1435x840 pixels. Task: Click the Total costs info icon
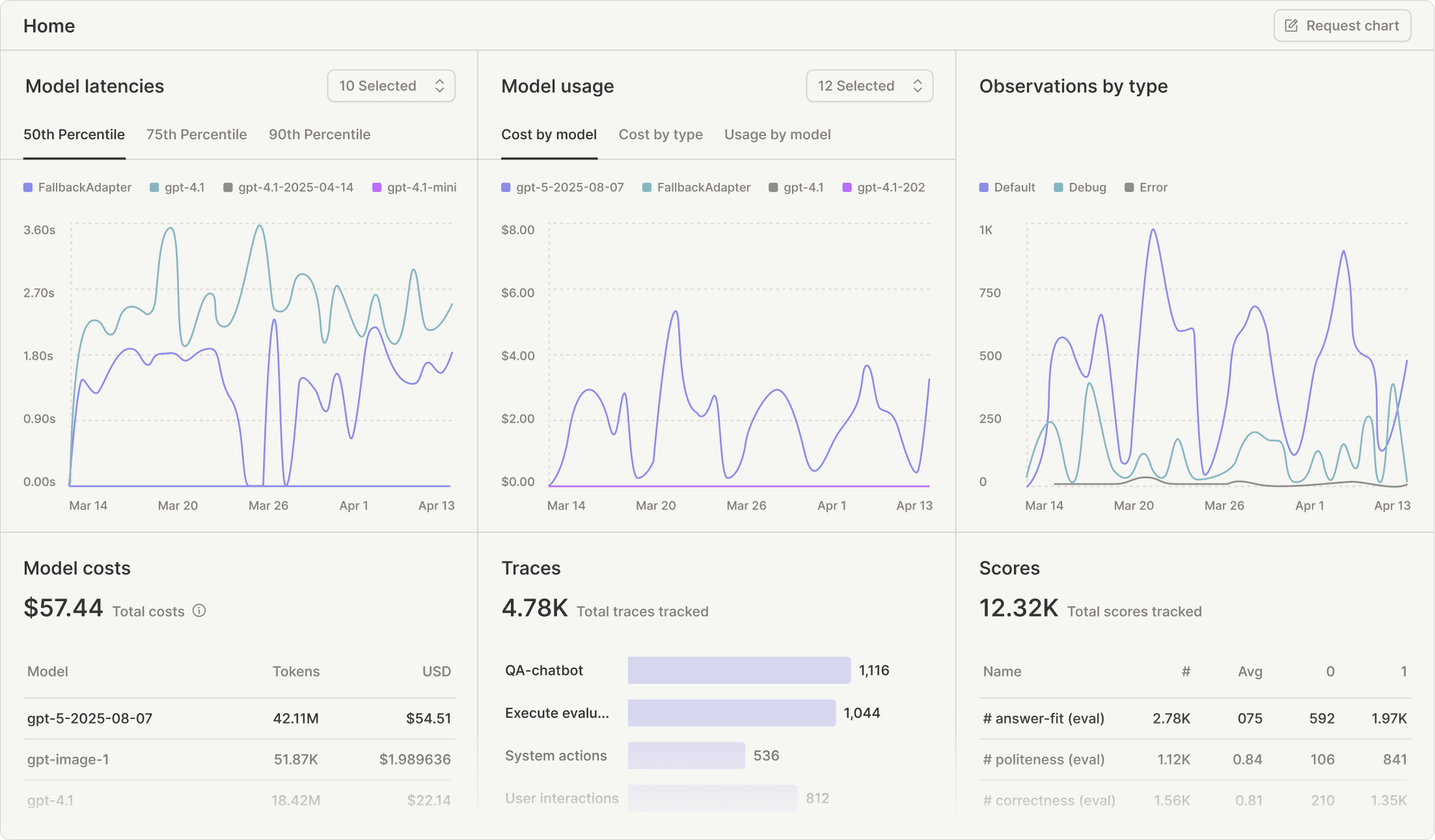coord(199,611)
